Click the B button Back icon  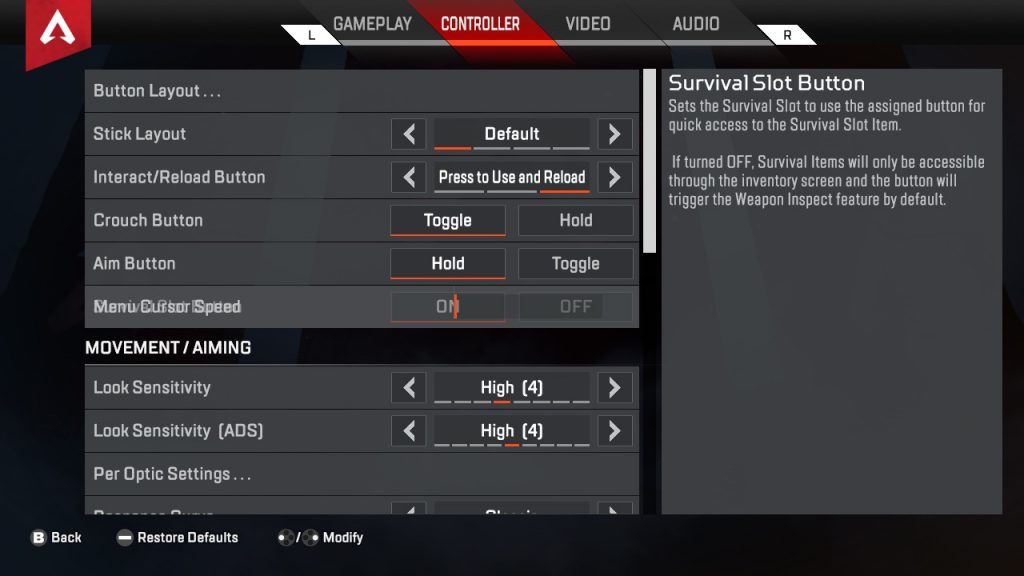point(39,537)
